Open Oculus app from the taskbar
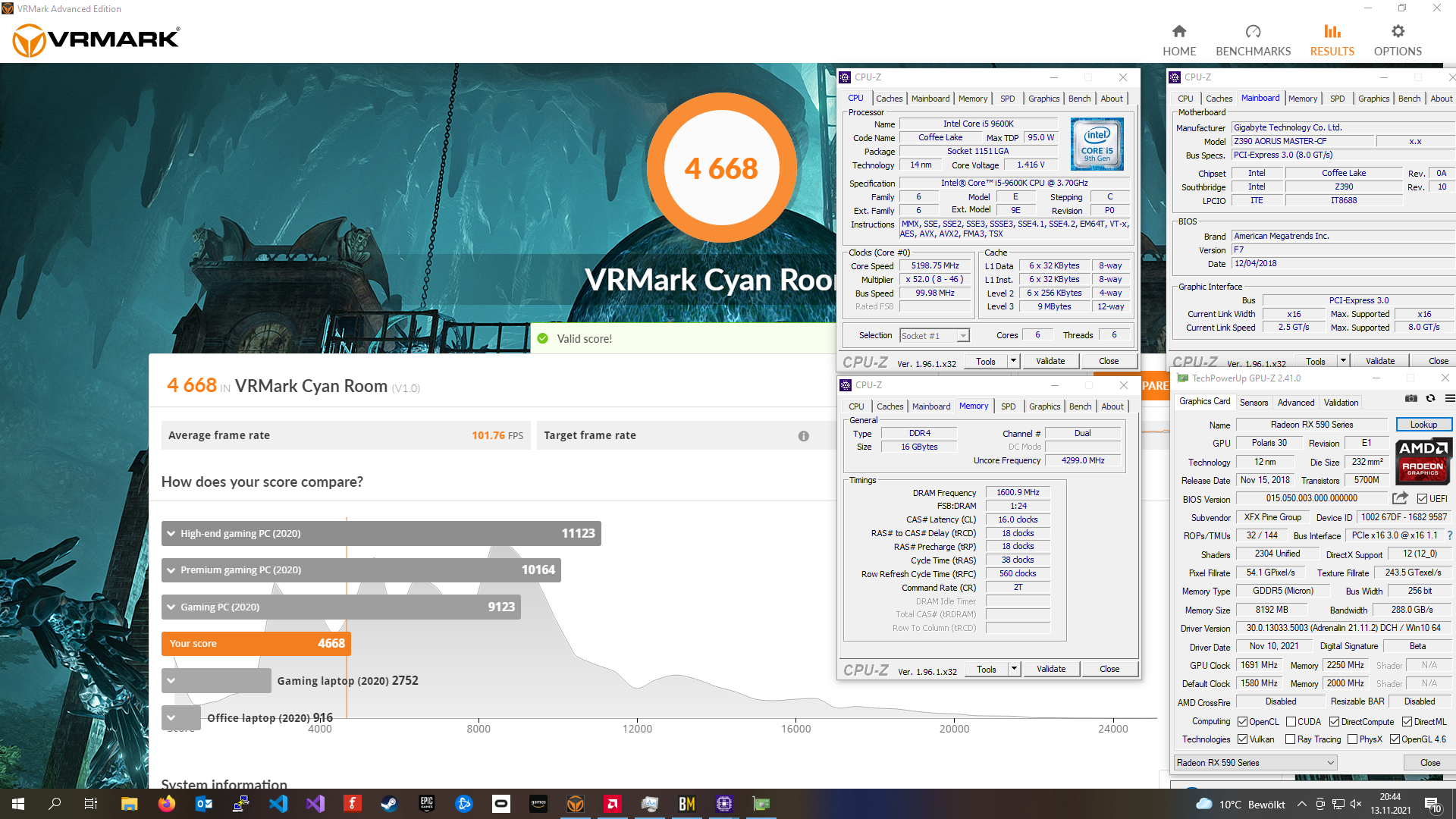The image size is (1456, 819). pos(500,804)
